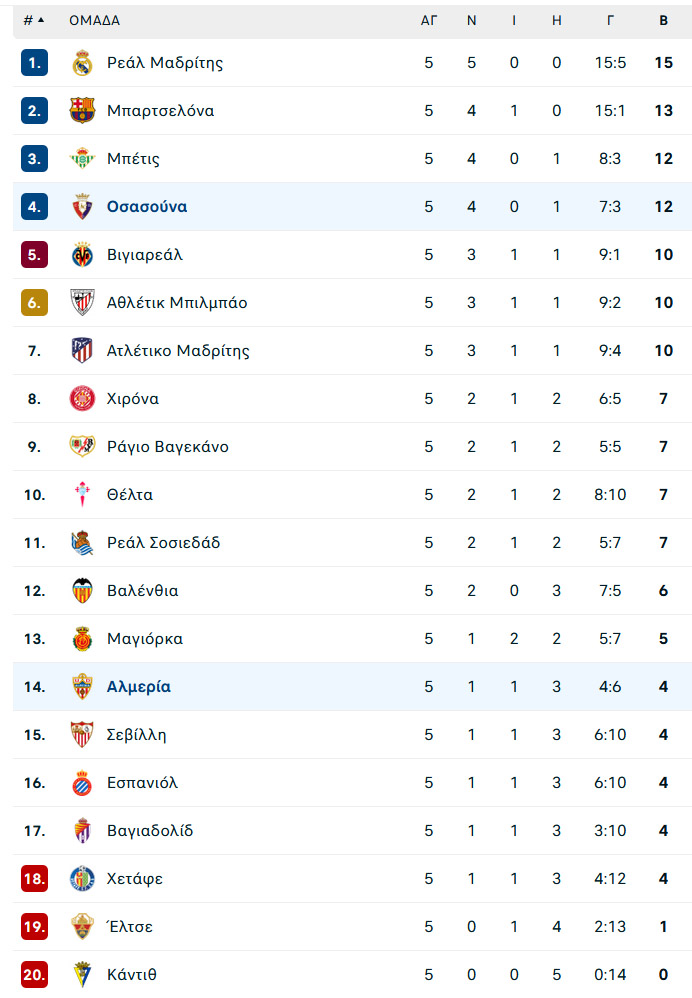Screen dimensions: 692x998
Task: Click the Atlético Madrid crest
Action: (82, 351)
